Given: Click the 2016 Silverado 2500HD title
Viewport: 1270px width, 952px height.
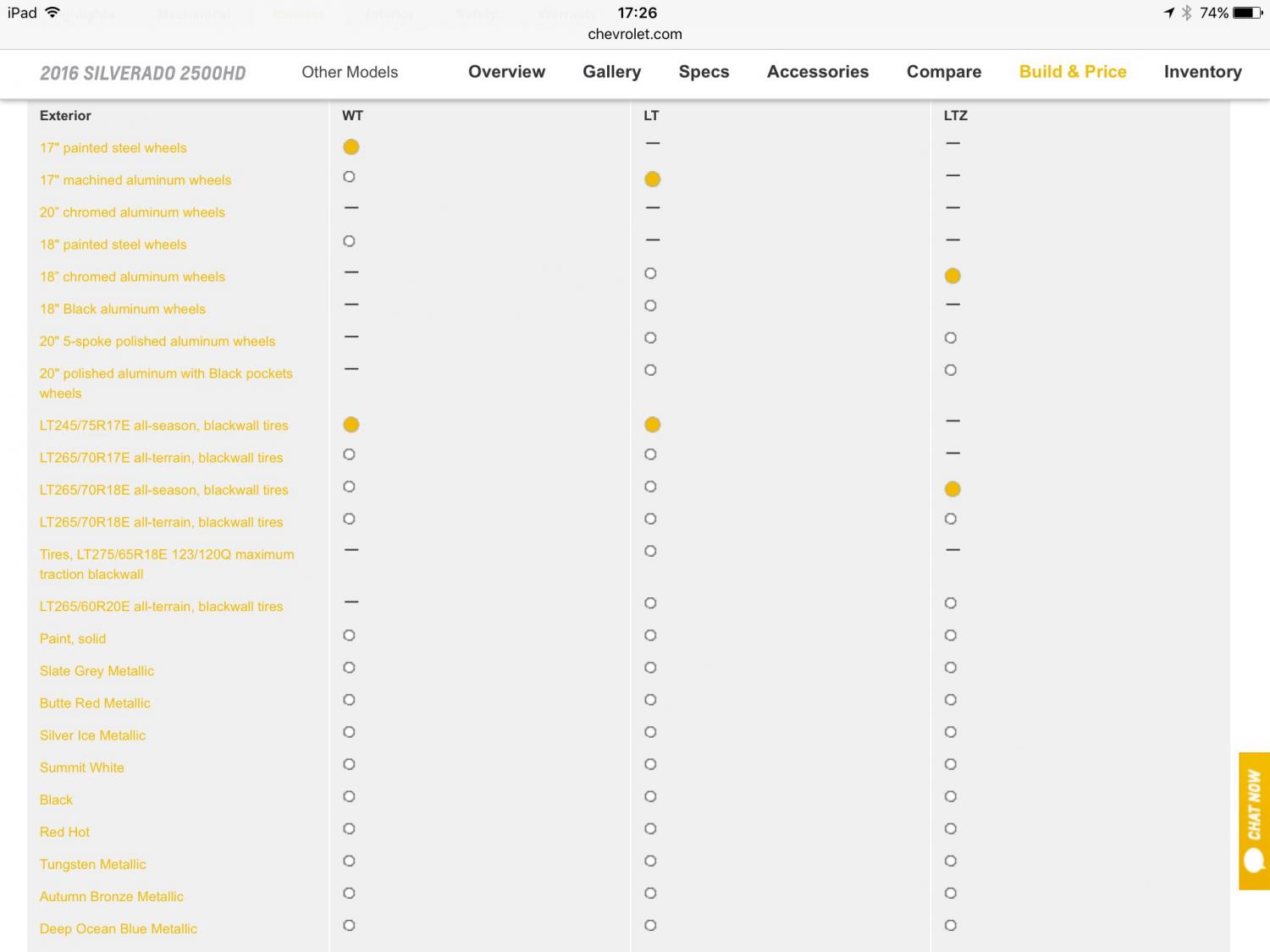Looking at the screenshot, I should [x=143, y=74].
